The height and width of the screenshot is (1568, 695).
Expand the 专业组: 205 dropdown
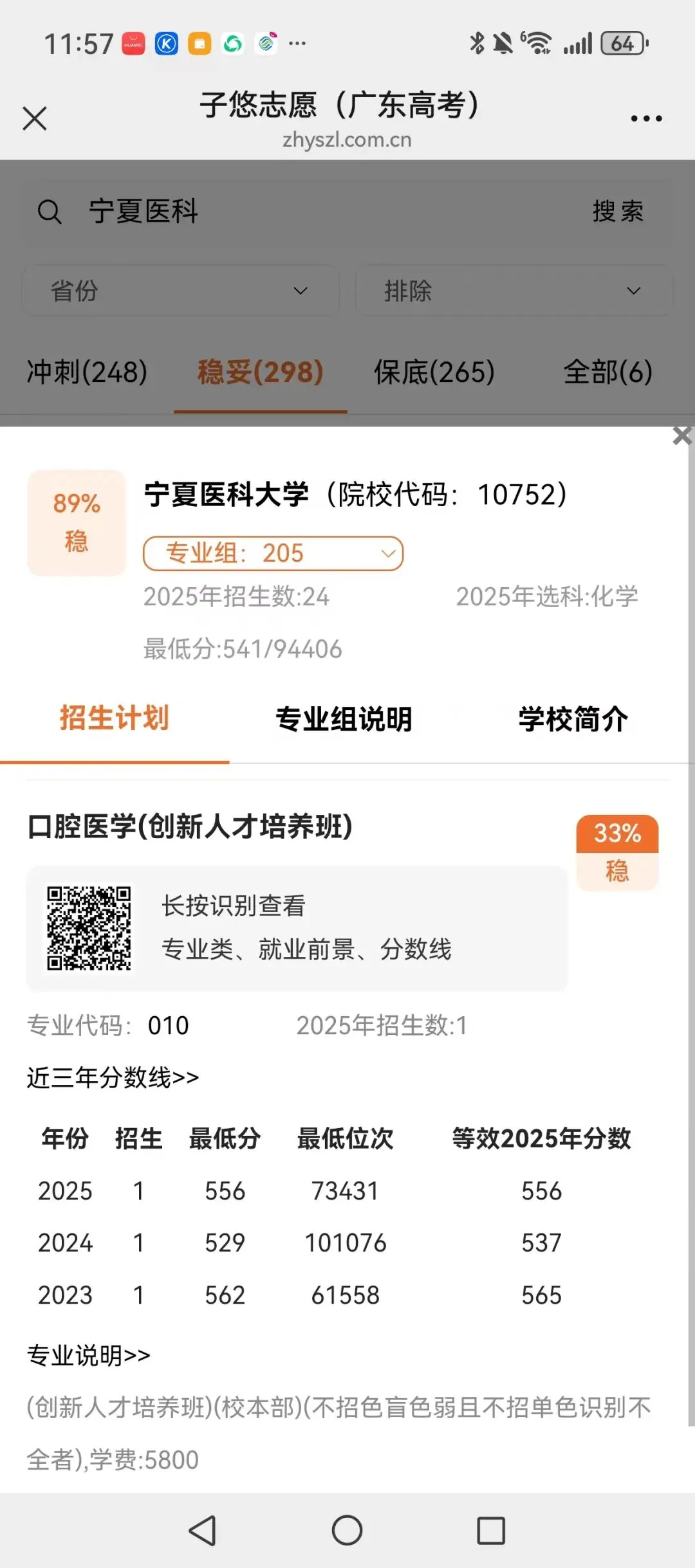coord(273,554)
